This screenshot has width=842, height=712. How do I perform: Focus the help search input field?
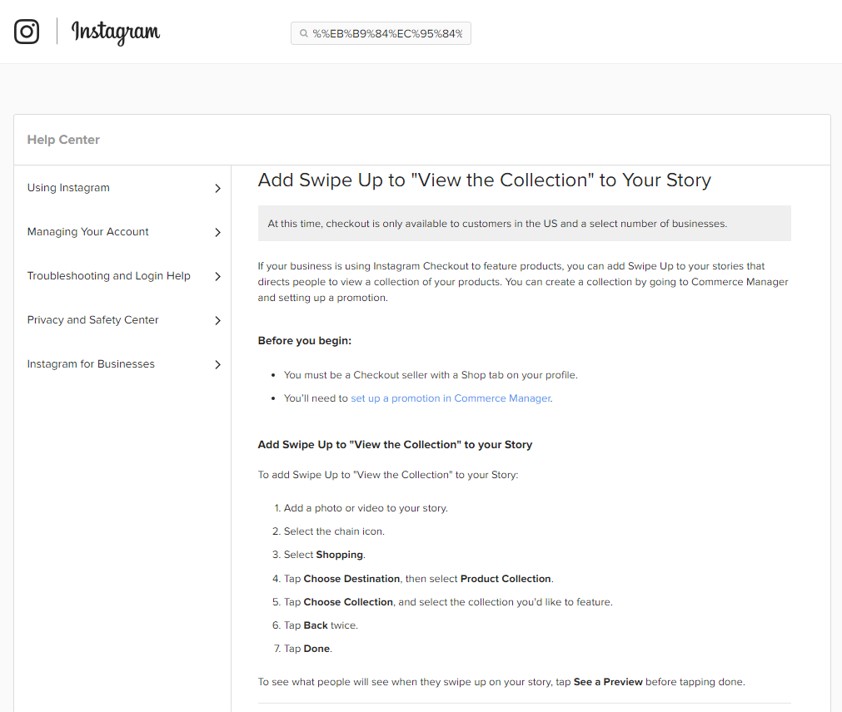coord(381,33)
